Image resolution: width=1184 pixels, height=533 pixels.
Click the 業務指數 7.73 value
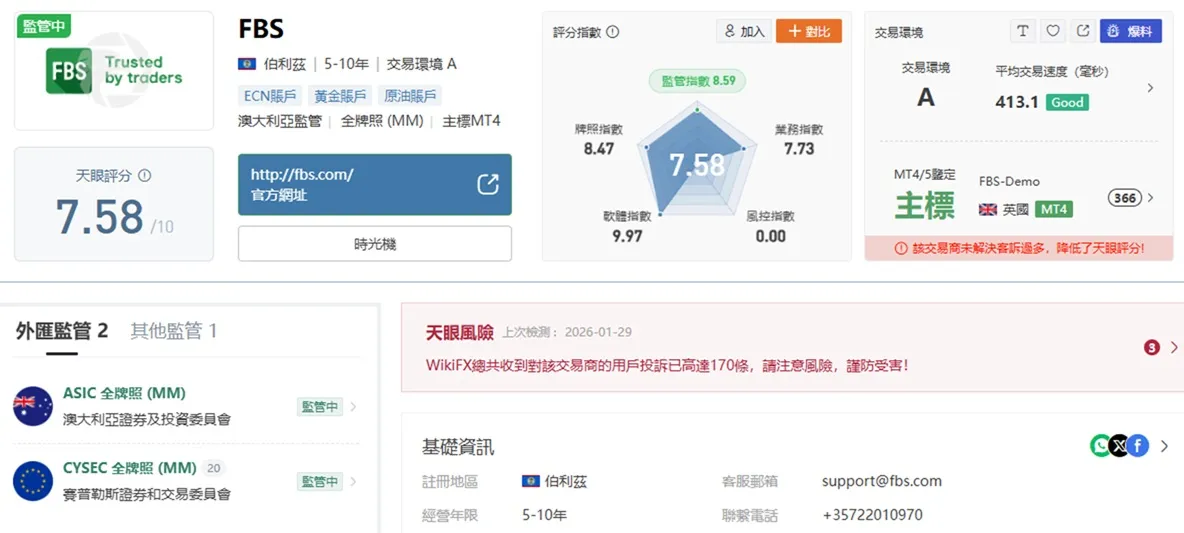pyautogui.click(x=799, y=148)
